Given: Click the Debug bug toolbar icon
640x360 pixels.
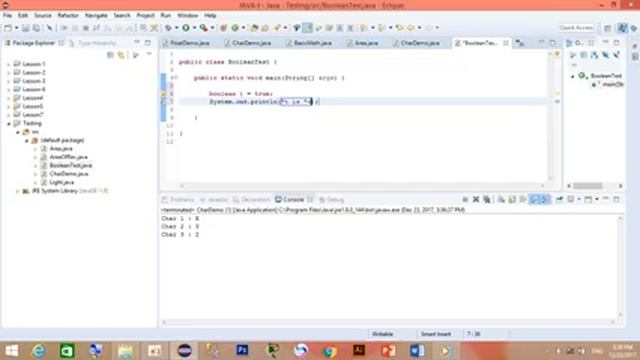Looking at the screenshot, I should (x=168, y=28).
